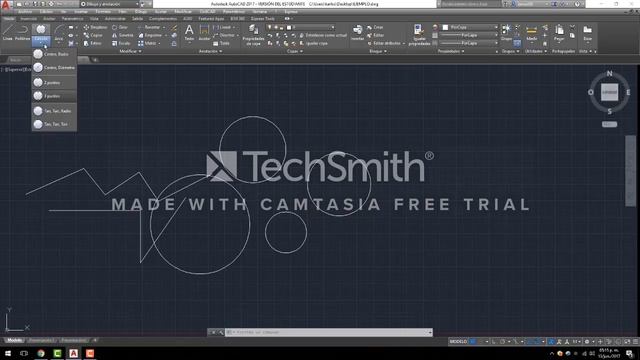Select the Arco tool
Viewport: 640px width, 360px height.
59,32
